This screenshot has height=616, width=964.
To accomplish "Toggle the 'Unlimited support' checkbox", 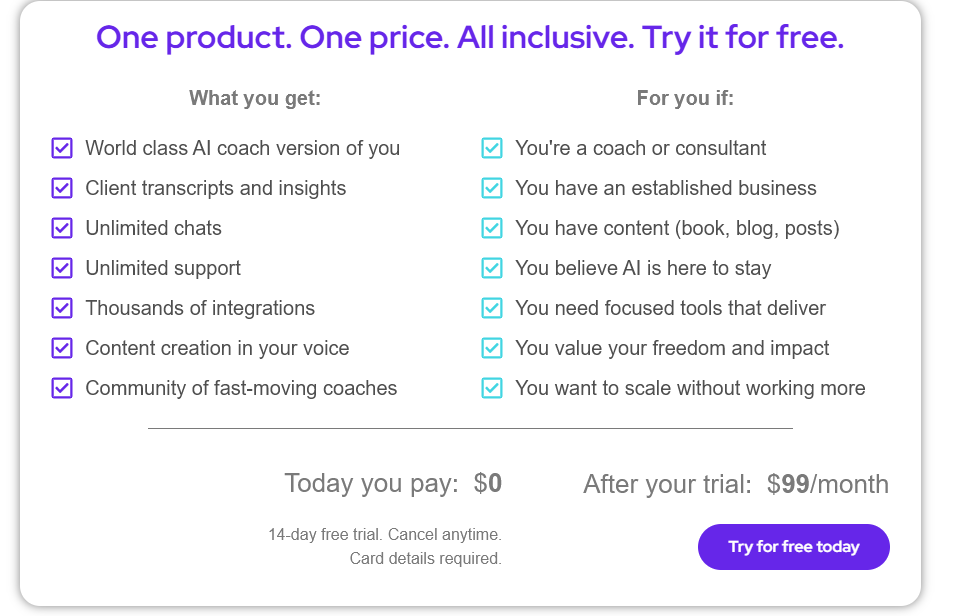I will coord(62,268).
